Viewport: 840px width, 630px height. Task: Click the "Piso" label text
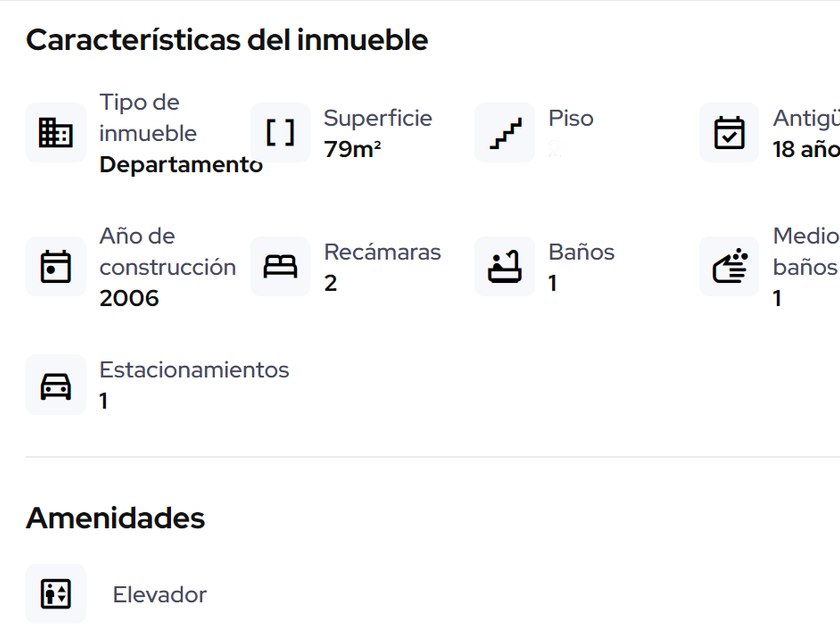click(571, 118)
